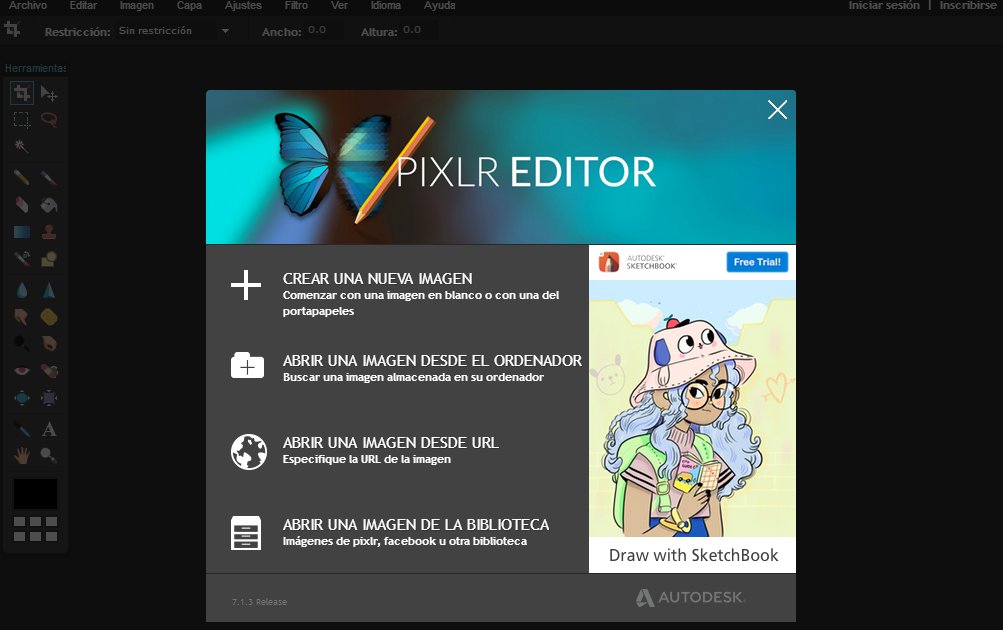Select the Sharpen tool
This screenshot has height=630, width=1003.
pyautogui.click(x=49, y=290)
